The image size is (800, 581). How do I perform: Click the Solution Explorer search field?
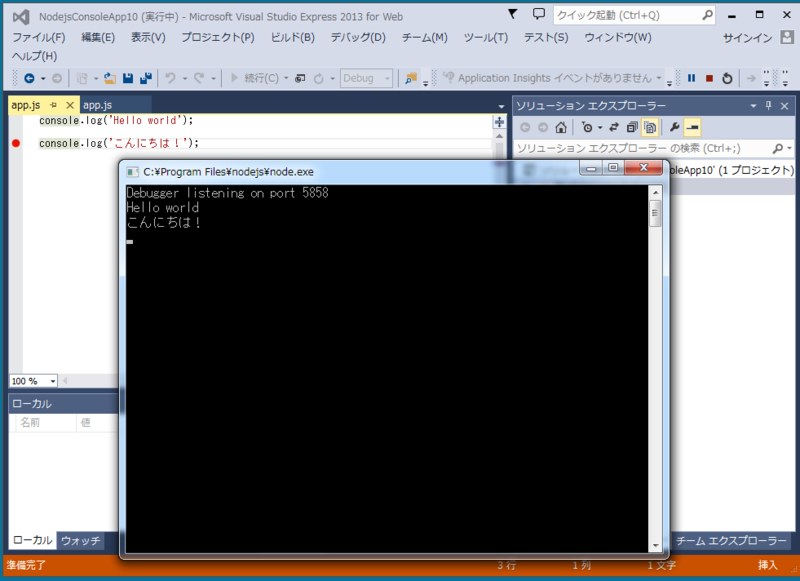coord(654,148)
